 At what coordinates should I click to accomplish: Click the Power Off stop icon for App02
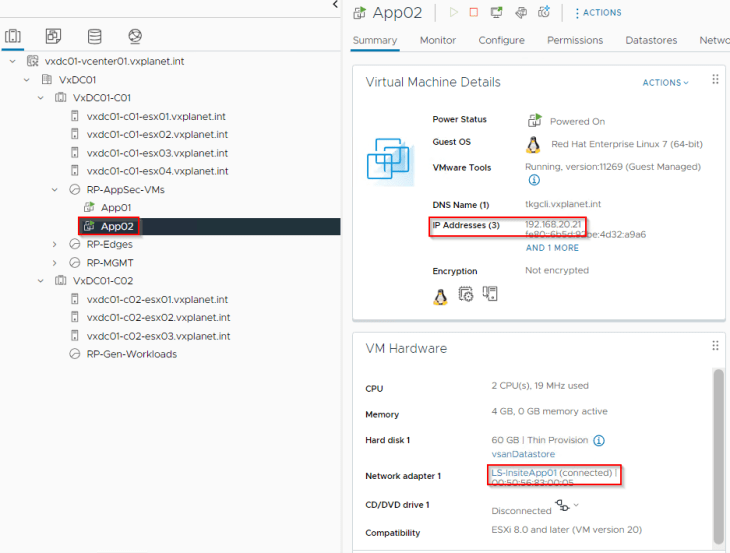coord(473,13)
